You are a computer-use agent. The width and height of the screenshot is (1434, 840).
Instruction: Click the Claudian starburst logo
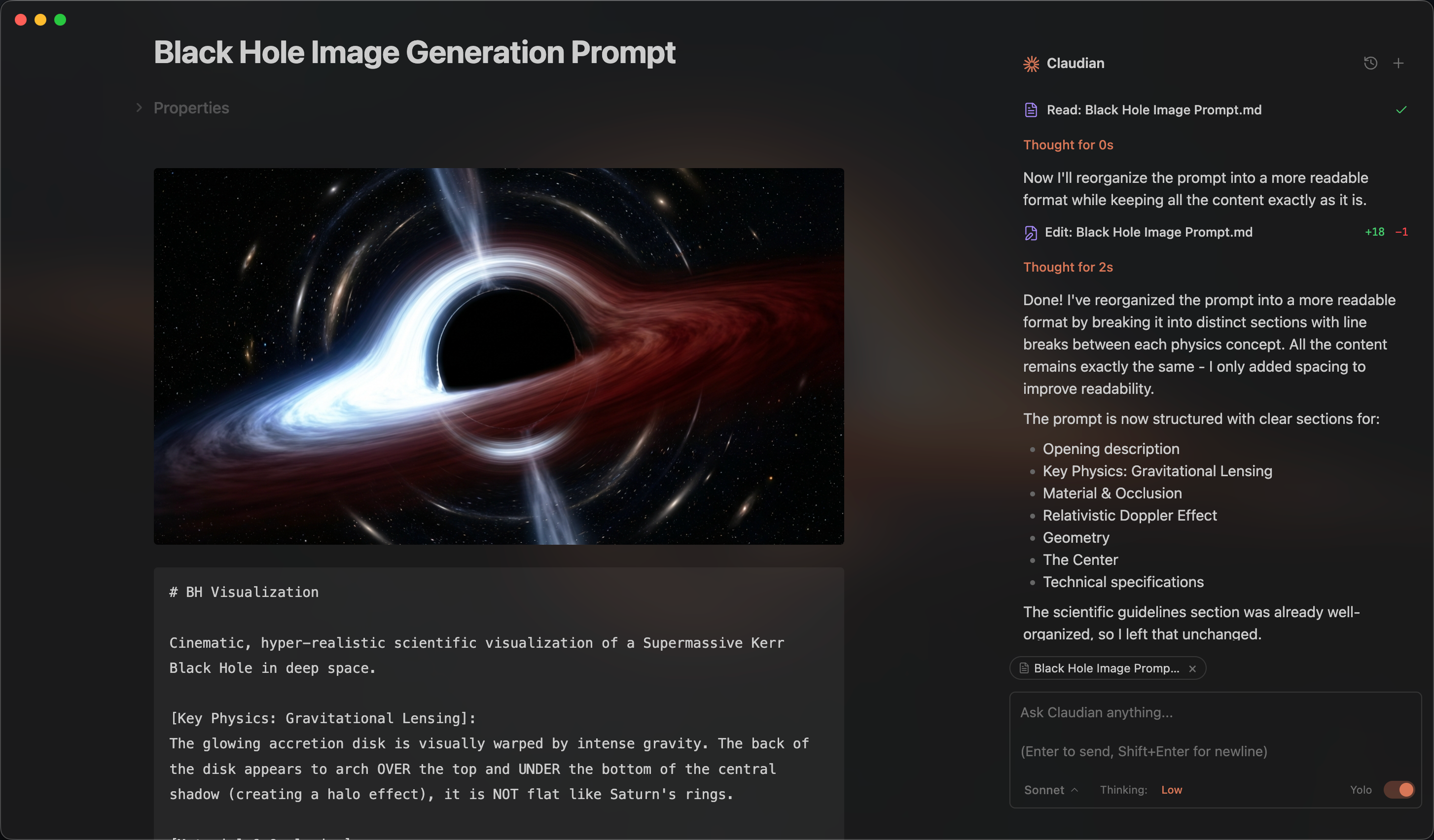point(1031,64)
